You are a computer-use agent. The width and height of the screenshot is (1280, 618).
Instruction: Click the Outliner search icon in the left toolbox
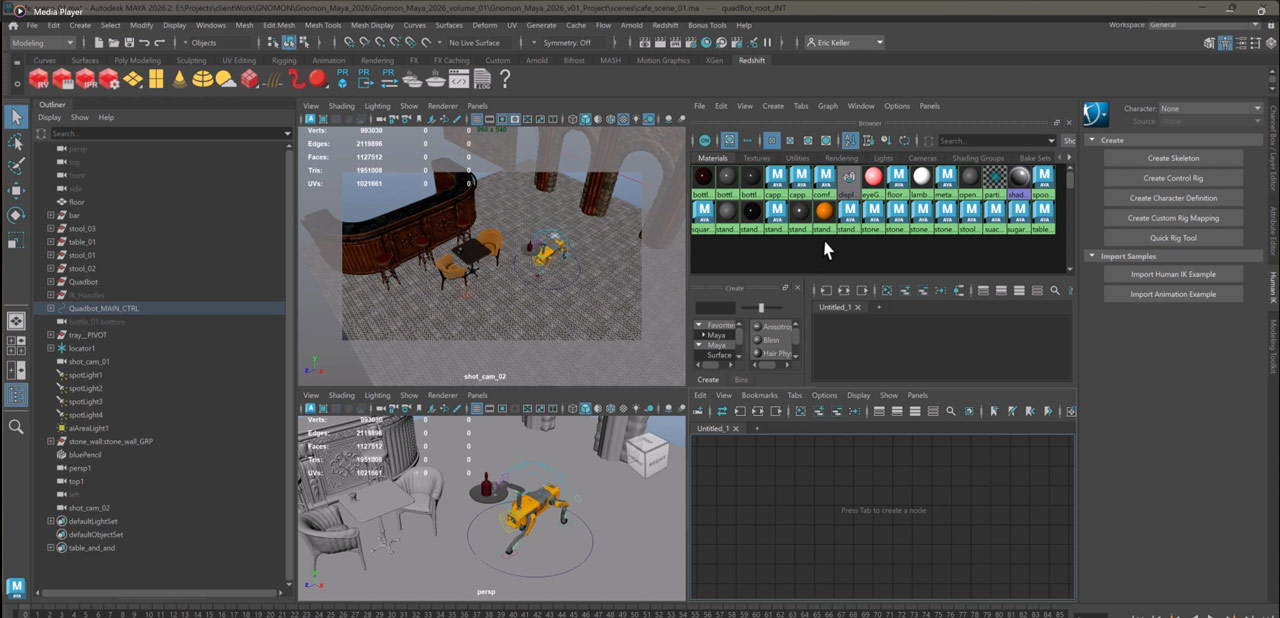(16, 427)
